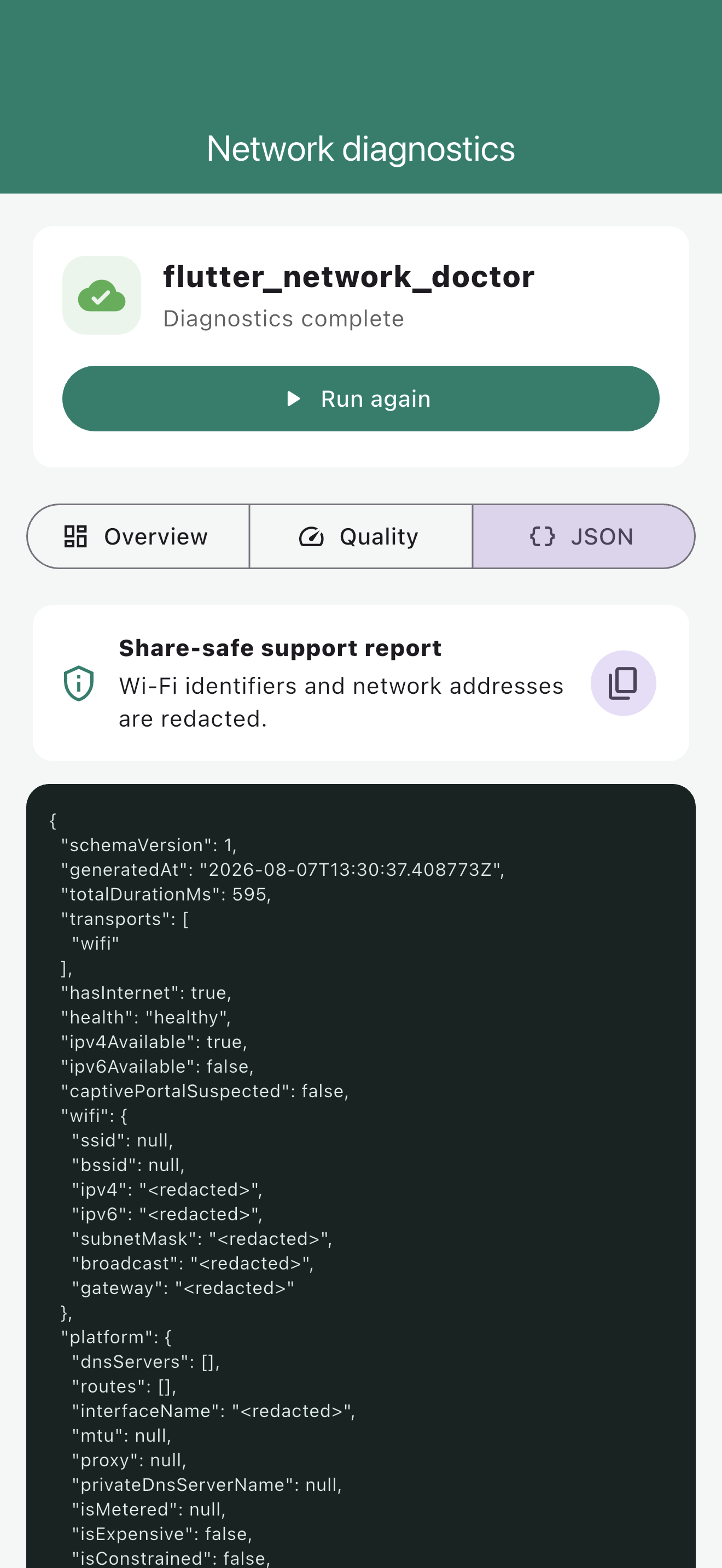Screen dimensions: 722x1568
Task: Click the totalDurationMs JSON line
Action: tap(166, 894)
